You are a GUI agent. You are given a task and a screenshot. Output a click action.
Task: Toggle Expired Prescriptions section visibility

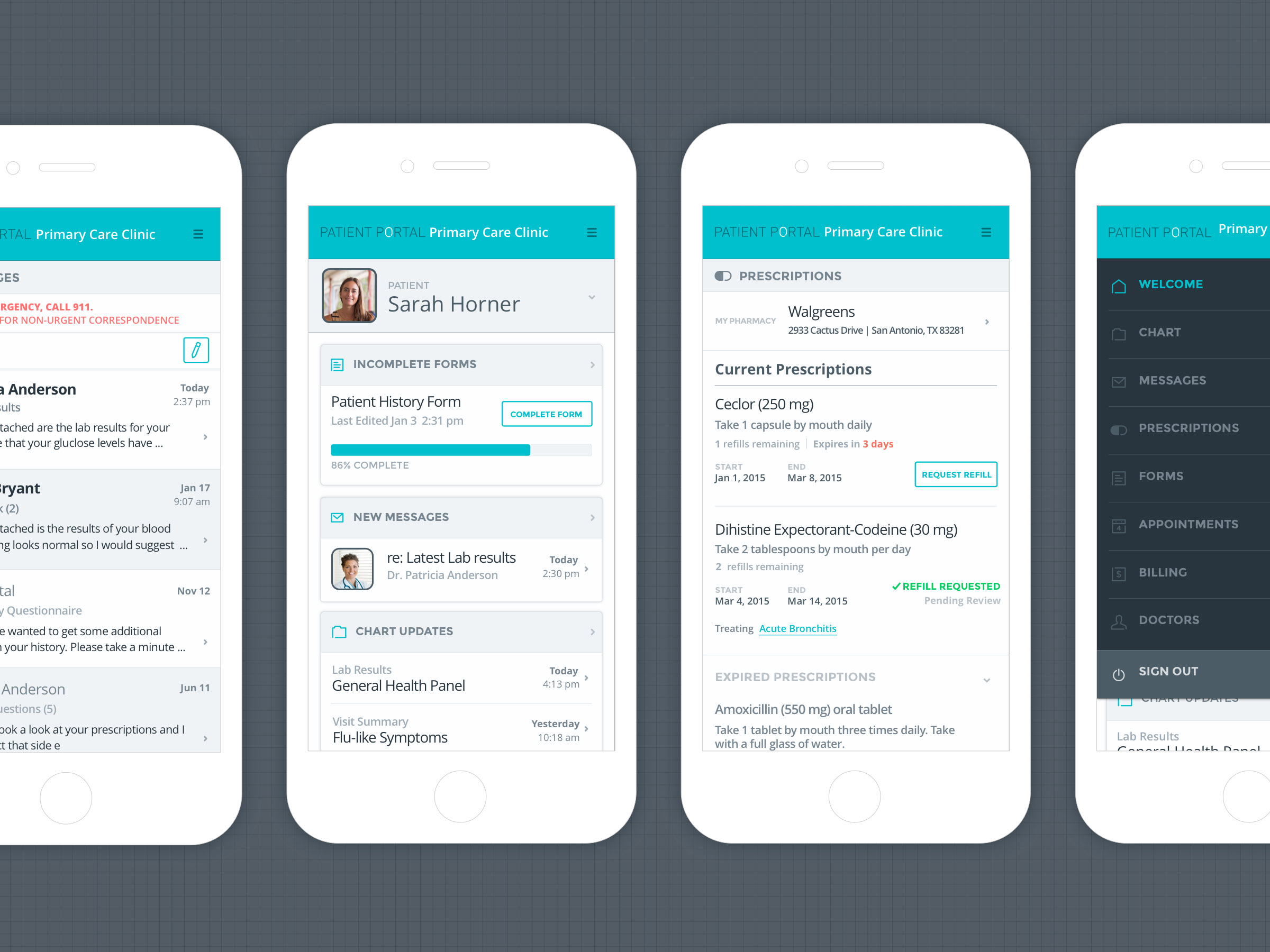click(989, 678)
